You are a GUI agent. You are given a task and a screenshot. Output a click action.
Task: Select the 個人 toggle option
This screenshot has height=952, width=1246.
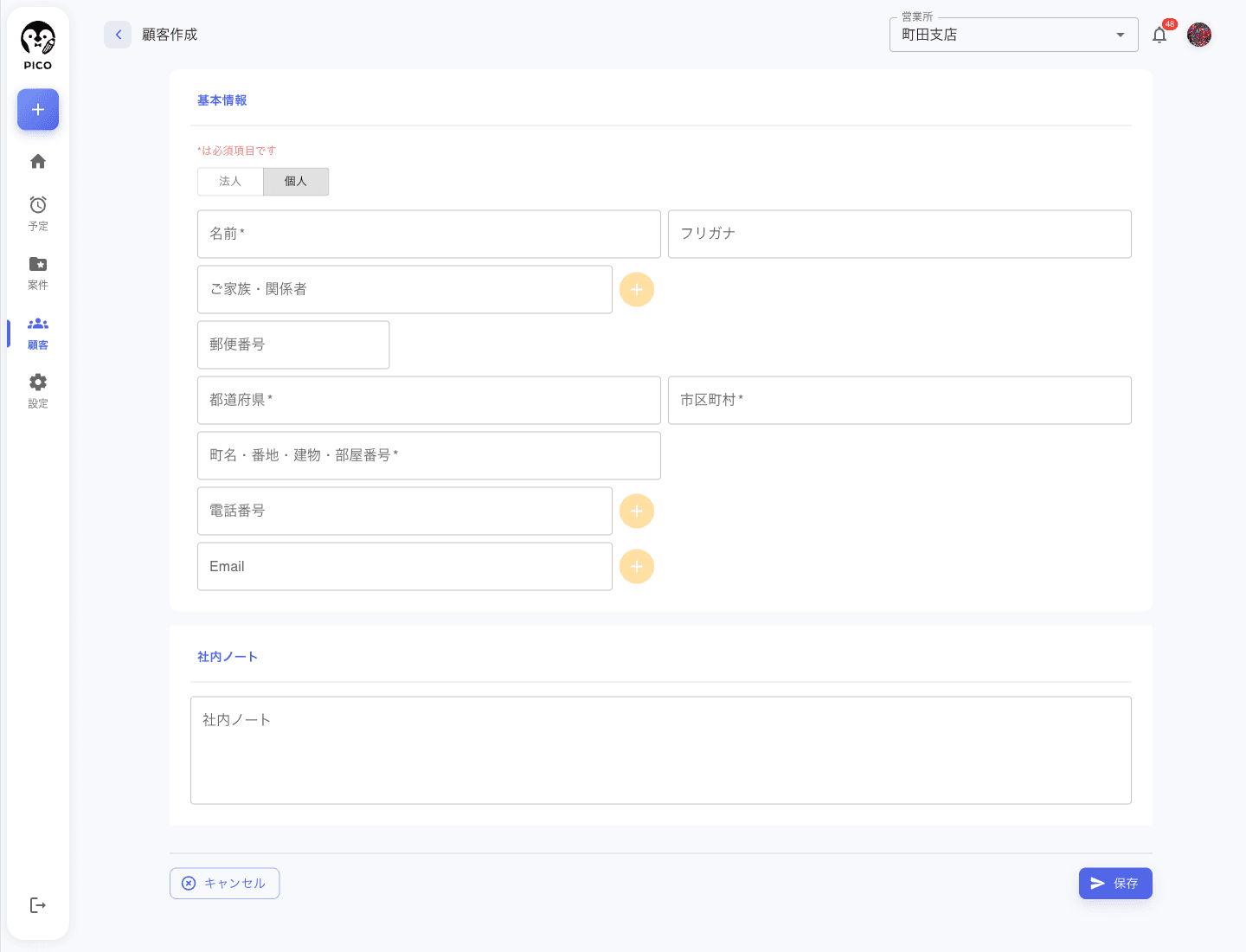tap(296, 181)
